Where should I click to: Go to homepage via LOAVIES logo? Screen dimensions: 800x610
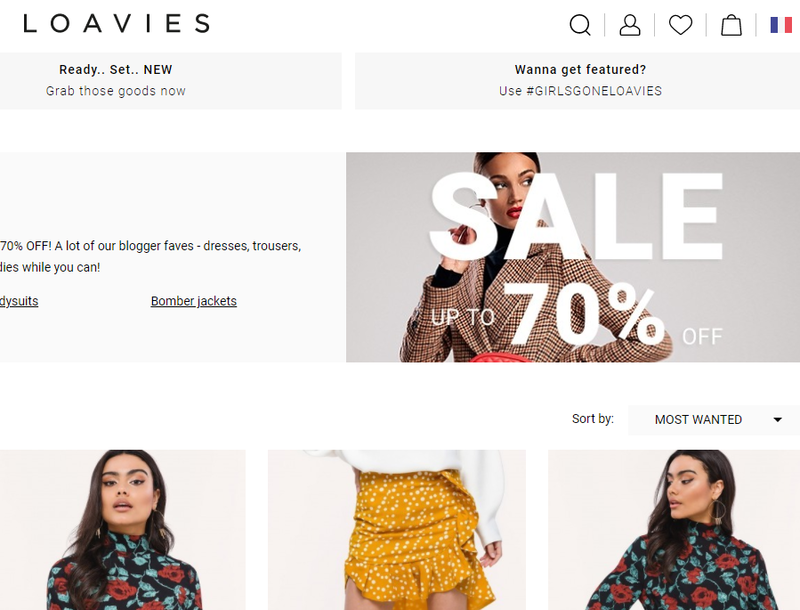point(117,23)
